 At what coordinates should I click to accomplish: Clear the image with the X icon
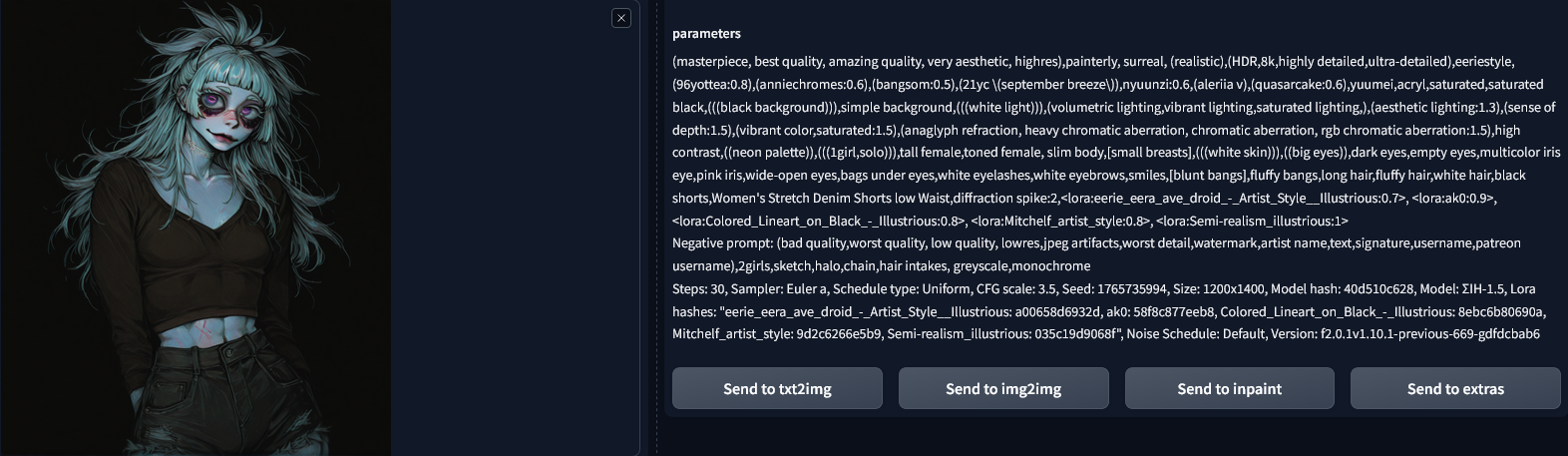621,18
